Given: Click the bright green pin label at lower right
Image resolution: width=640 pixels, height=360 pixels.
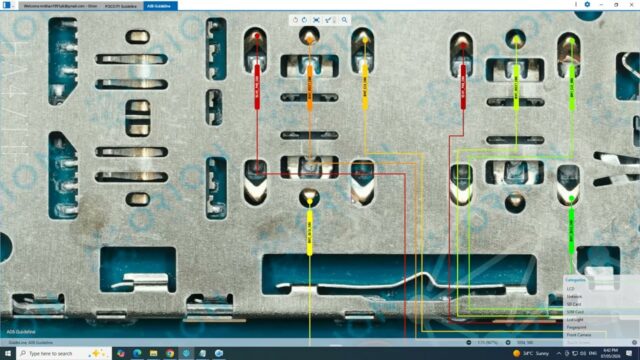Looking at the screenshot, I should [x=571, y=231].
